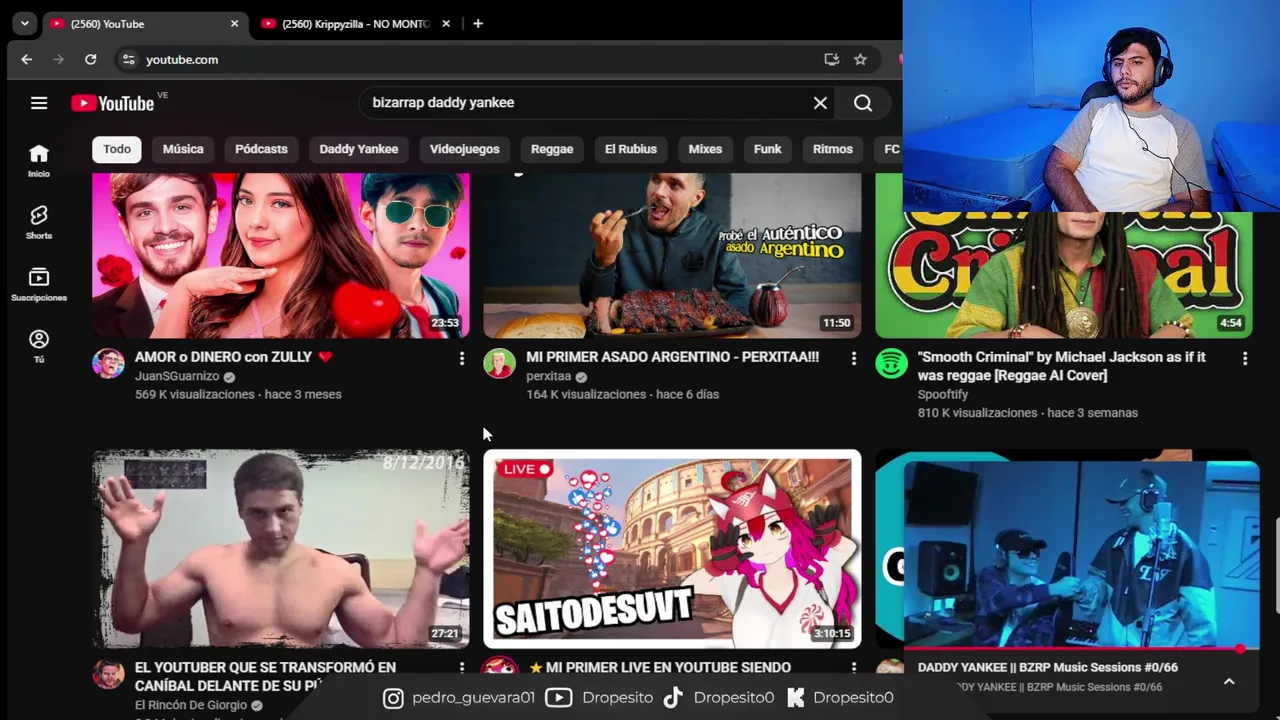Image resolution: width=1280 pixels, height=720 pixels.
Task: Open Spooftify channel avatar
Action: [x=891, y=363]
